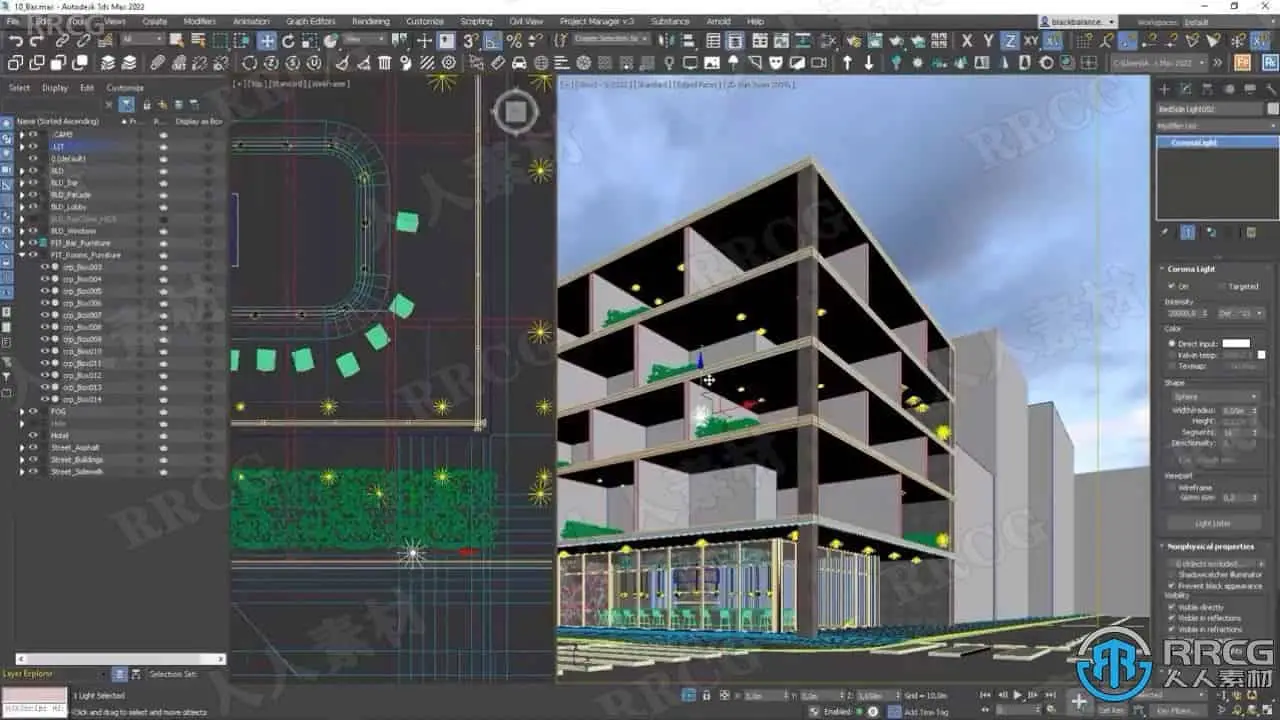Click the up arrow toolbar icon
Image resolution: width=1280 pixels, height=720 pixels.
(847, 63)
